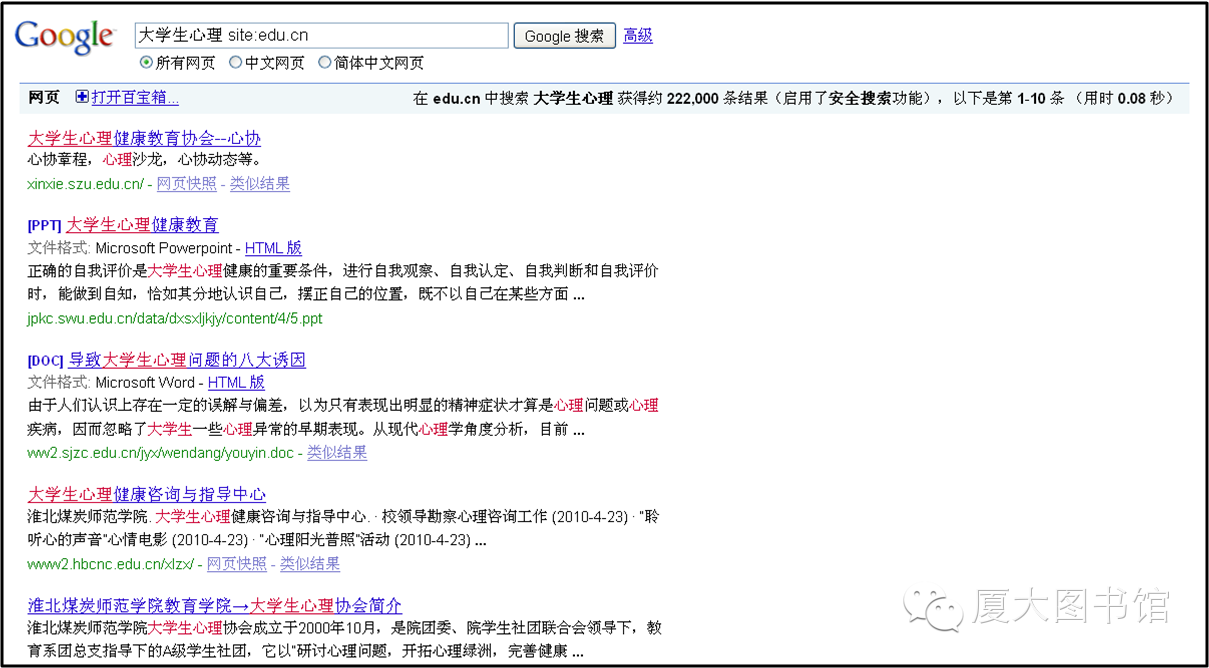Select the 简体中文网页 radio button

point(324,62)
